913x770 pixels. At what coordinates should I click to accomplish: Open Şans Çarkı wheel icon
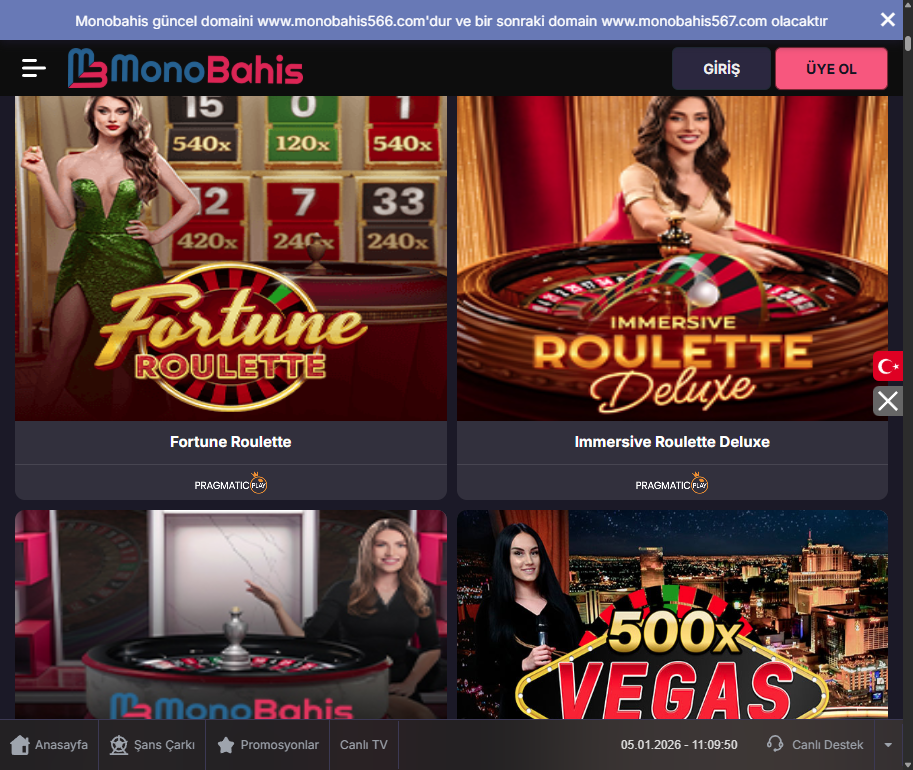pos(119,744)
